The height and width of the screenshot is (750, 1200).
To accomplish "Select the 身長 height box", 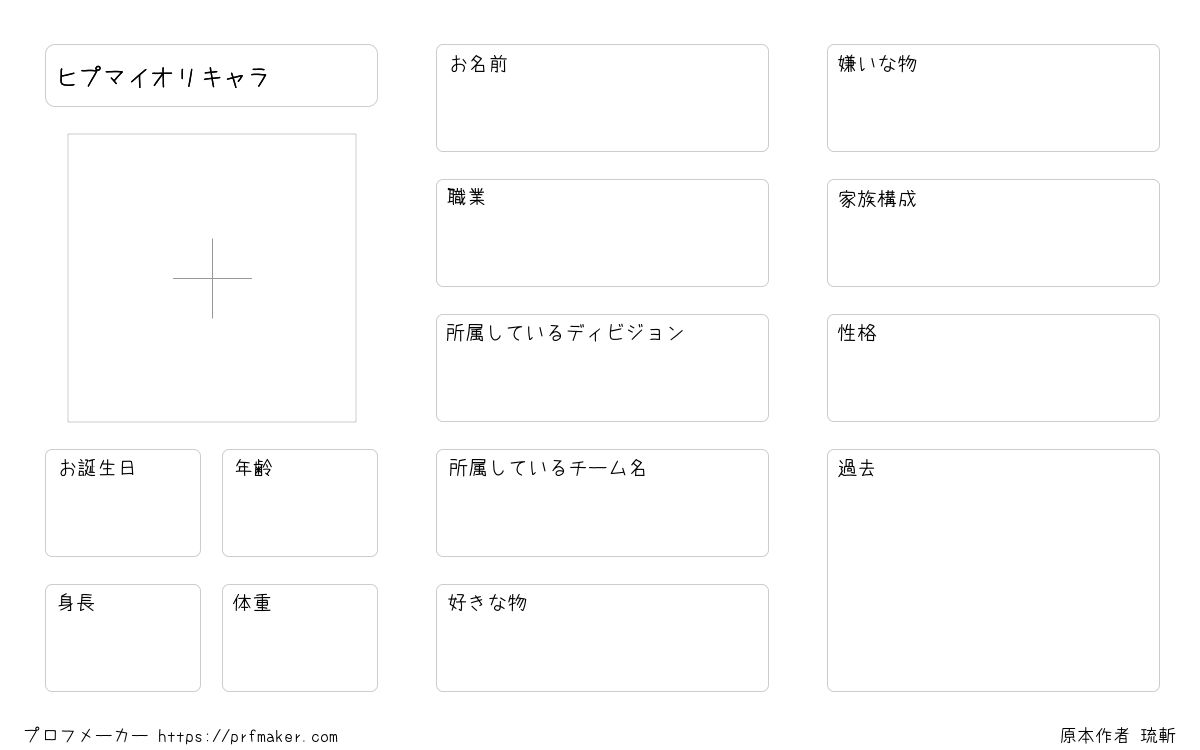I will click(x=123, y=638).
